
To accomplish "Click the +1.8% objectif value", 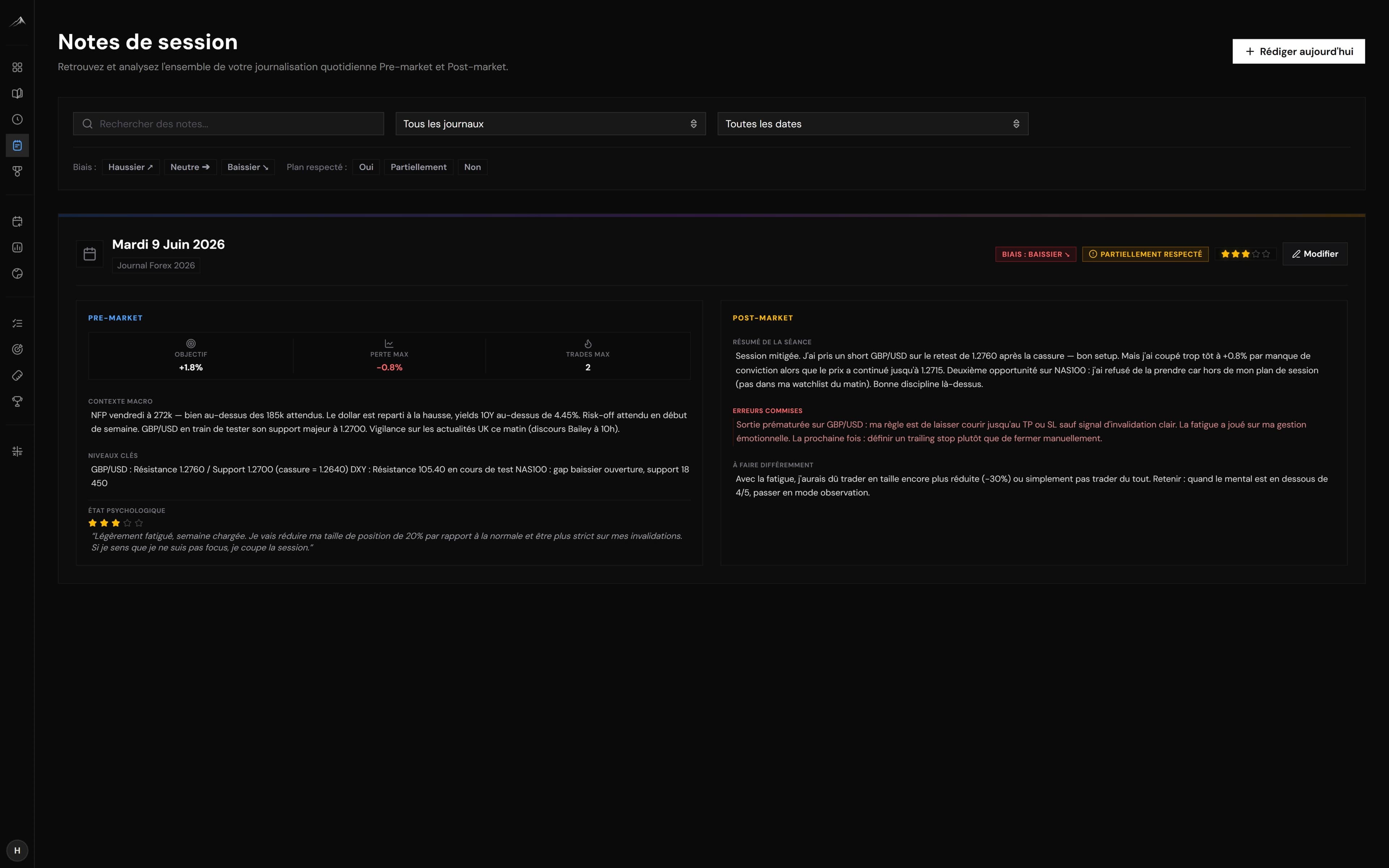I will [x=191, y=367].
